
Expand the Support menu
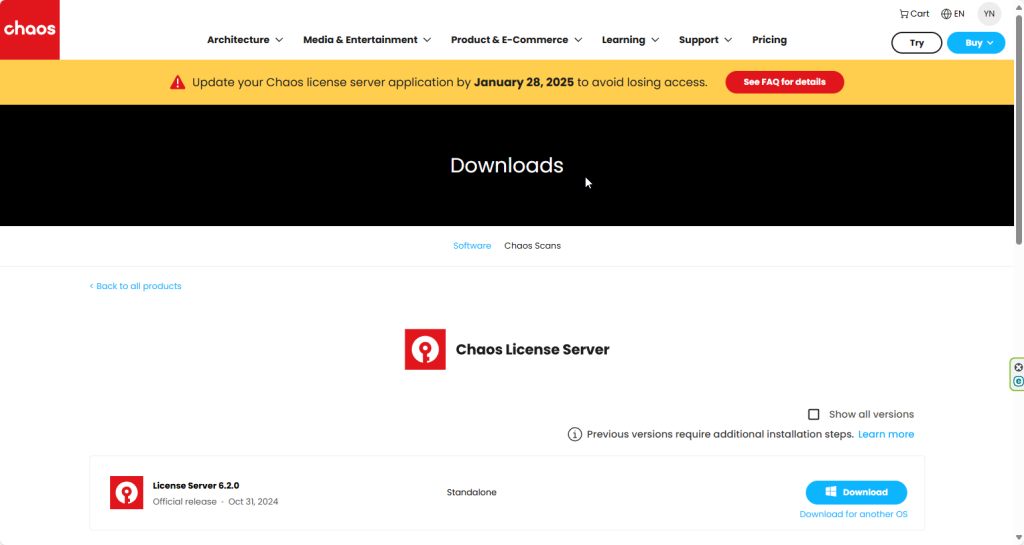click(705, 40)
